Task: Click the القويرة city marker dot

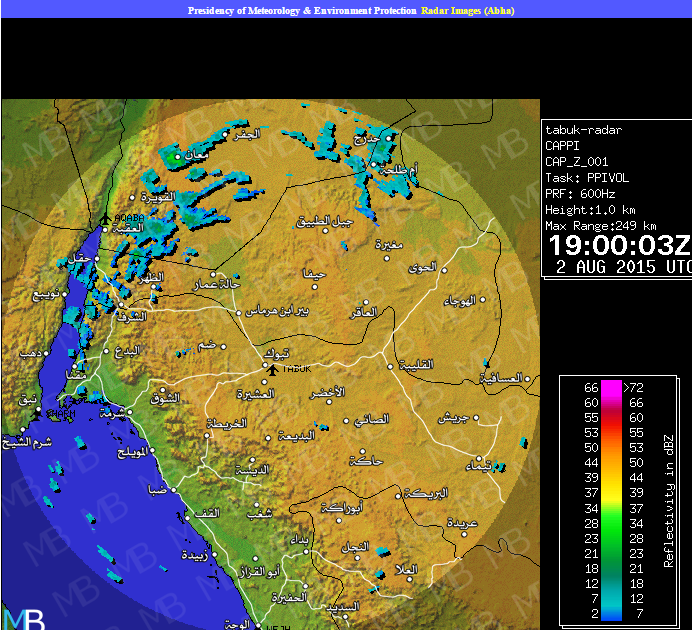Action: (132, 198)
